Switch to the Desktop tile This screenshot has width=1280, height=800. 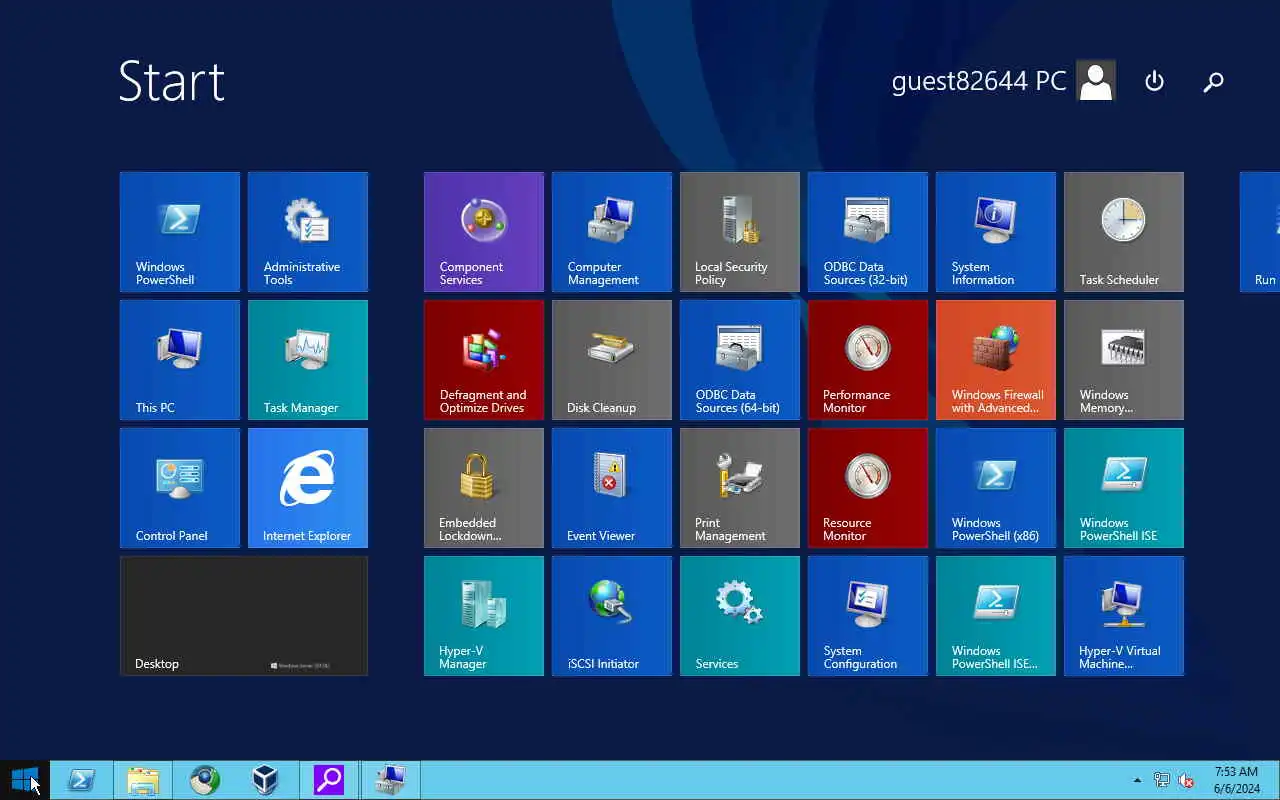(244, 616)
